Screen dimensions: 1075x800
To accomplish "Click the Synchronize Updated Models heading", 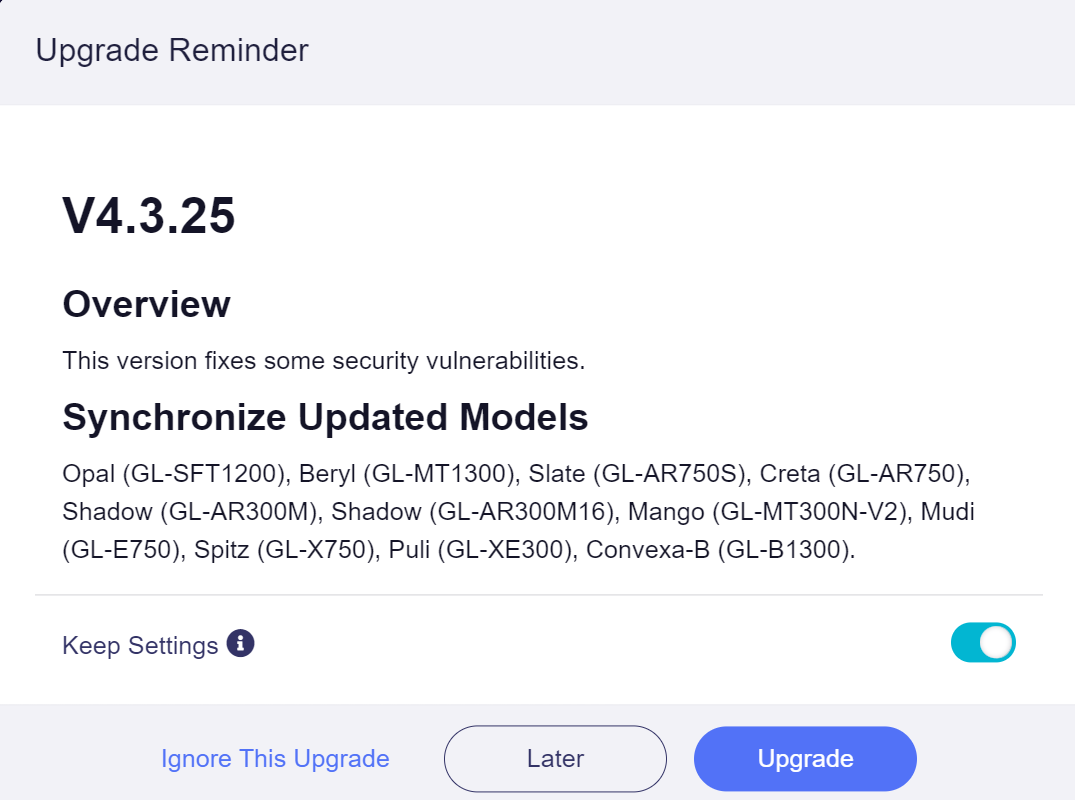I will [325, 417].
